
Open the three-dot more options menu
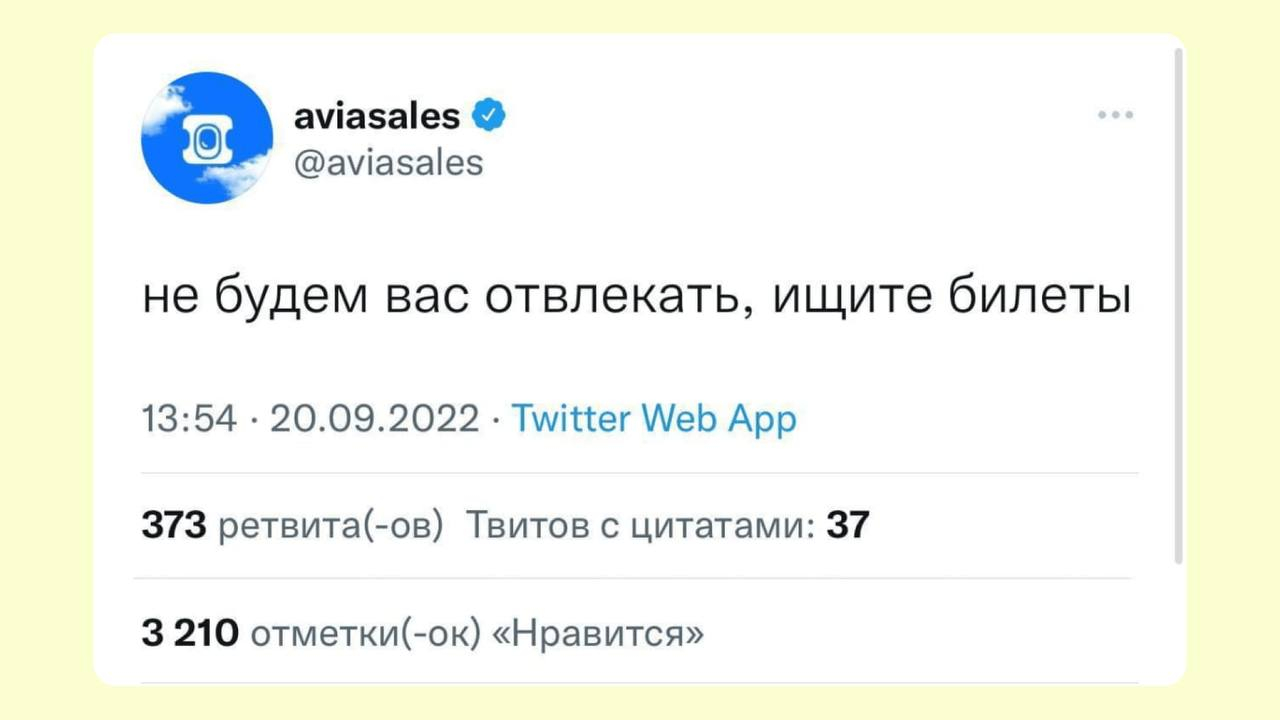pyautogui.click(x=1115, y=116)
